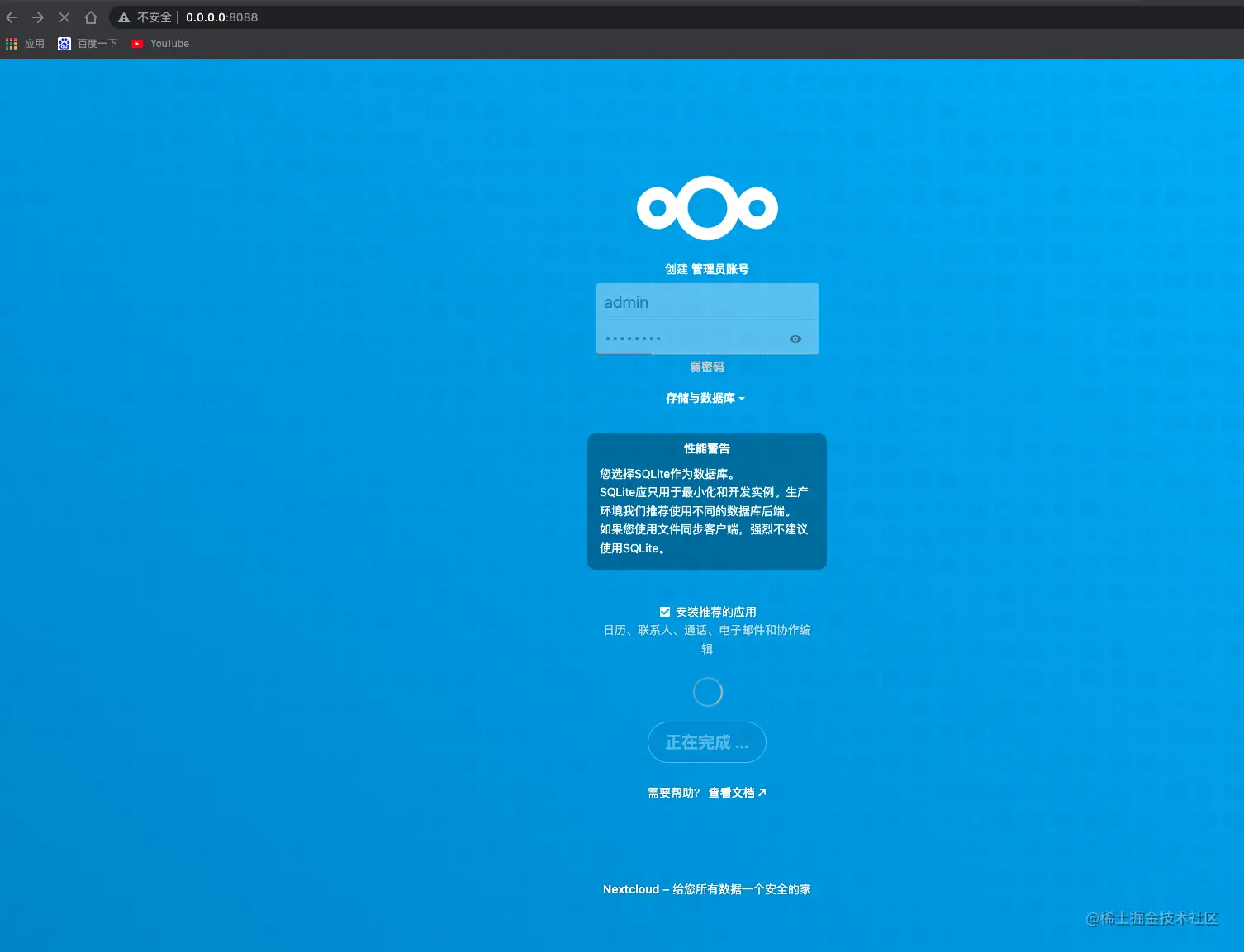Click the Nextcloud footer slogan text
The image size is (1244, 952).
coord(707,889)
